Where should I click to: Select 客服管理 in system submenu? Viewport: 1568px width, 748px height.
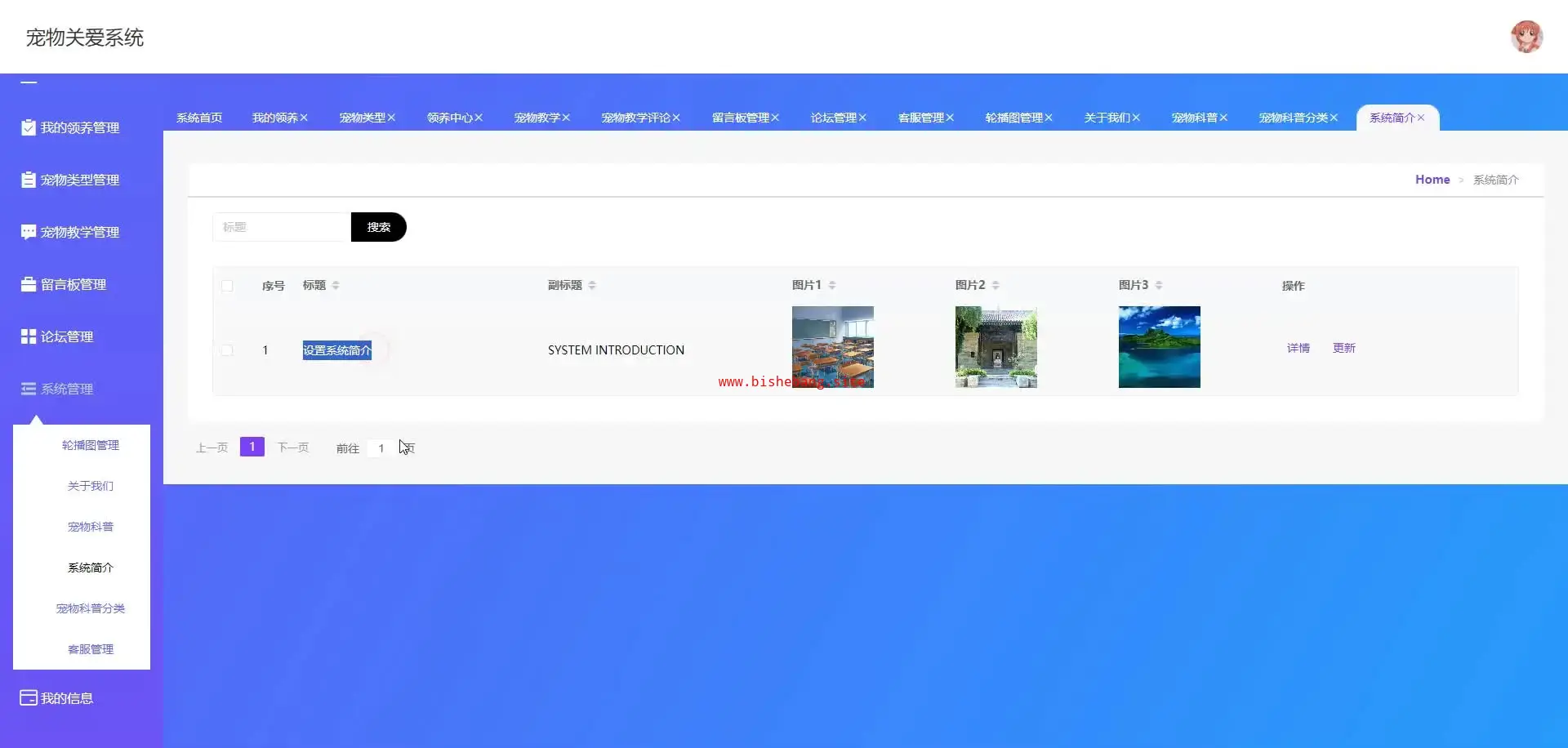pyautogui.click(x=91, y=649)
